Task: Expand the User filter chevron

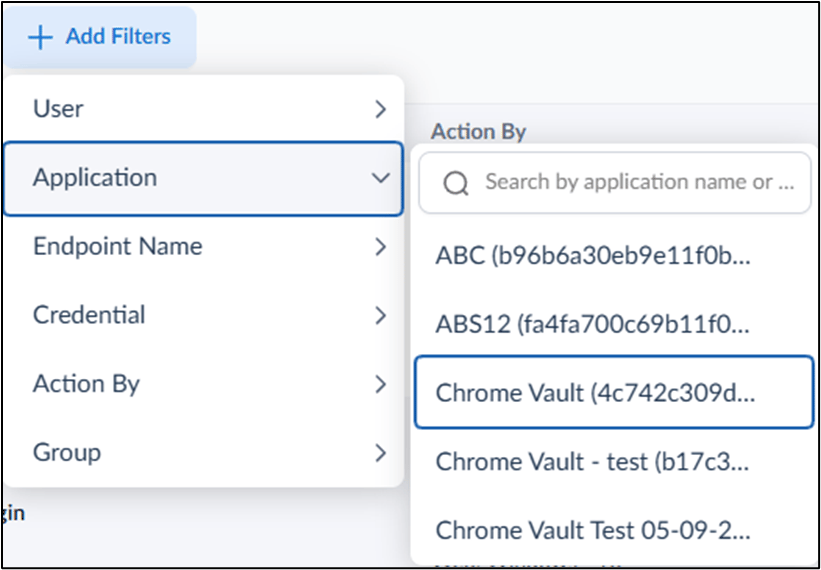Action: tap(381, 109)
